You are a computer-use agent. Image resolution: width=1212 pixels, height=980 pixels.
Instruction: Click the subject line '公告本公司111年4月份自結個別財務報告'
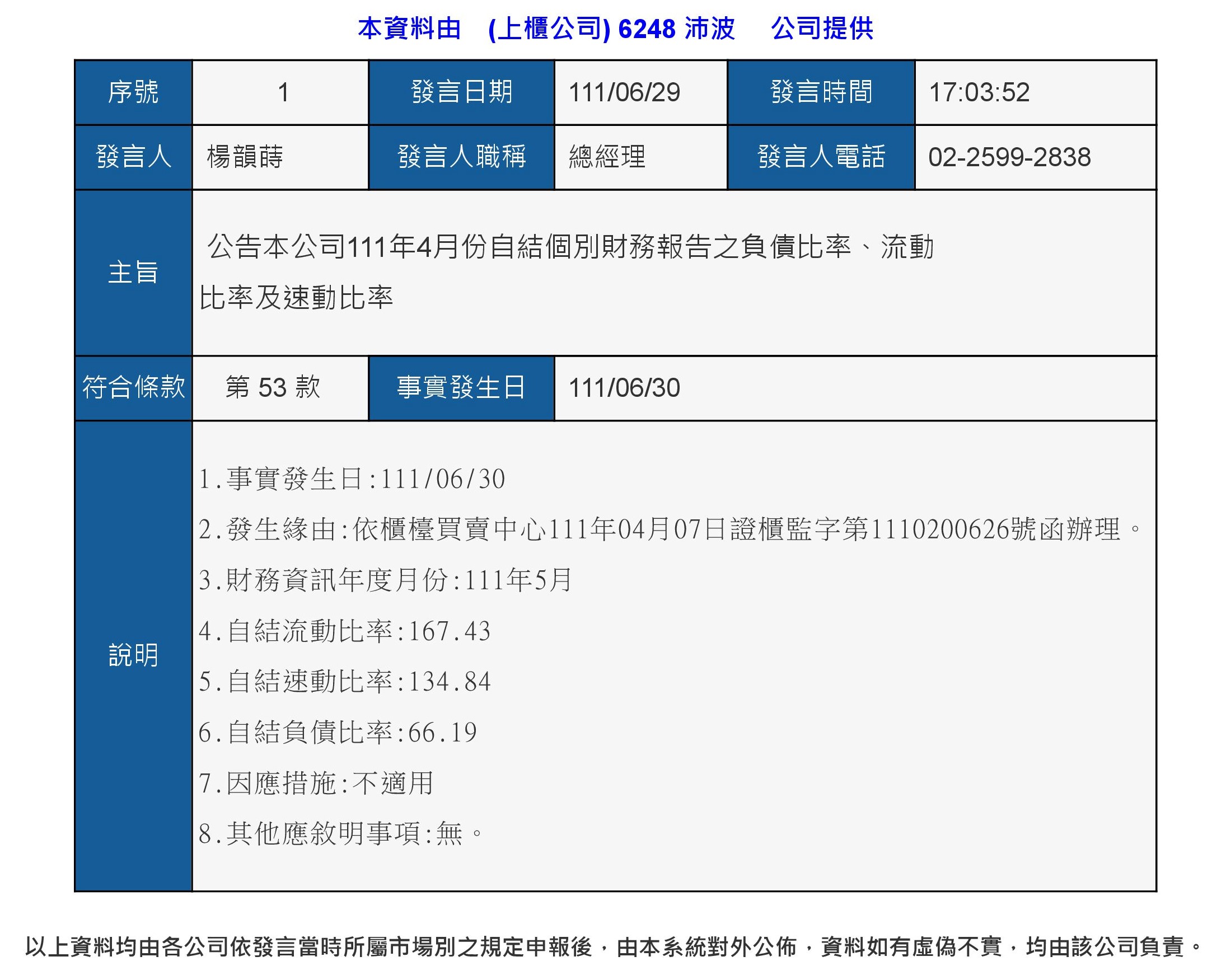click(x=570, y=247)
